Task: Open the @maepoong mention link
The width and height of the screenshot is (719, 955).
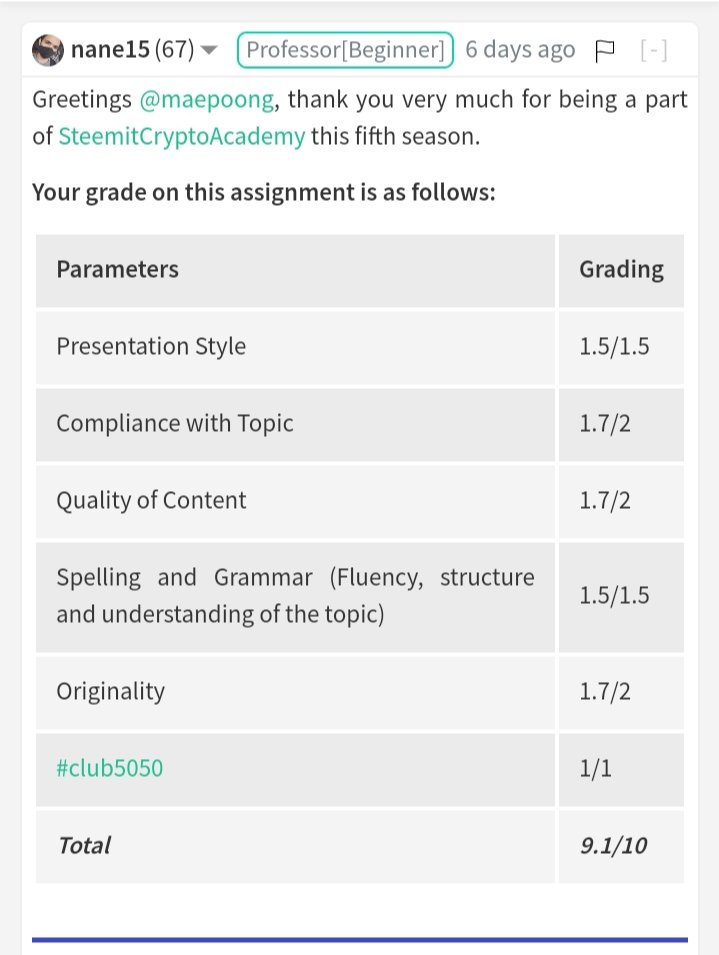Action: click(207, 99)
